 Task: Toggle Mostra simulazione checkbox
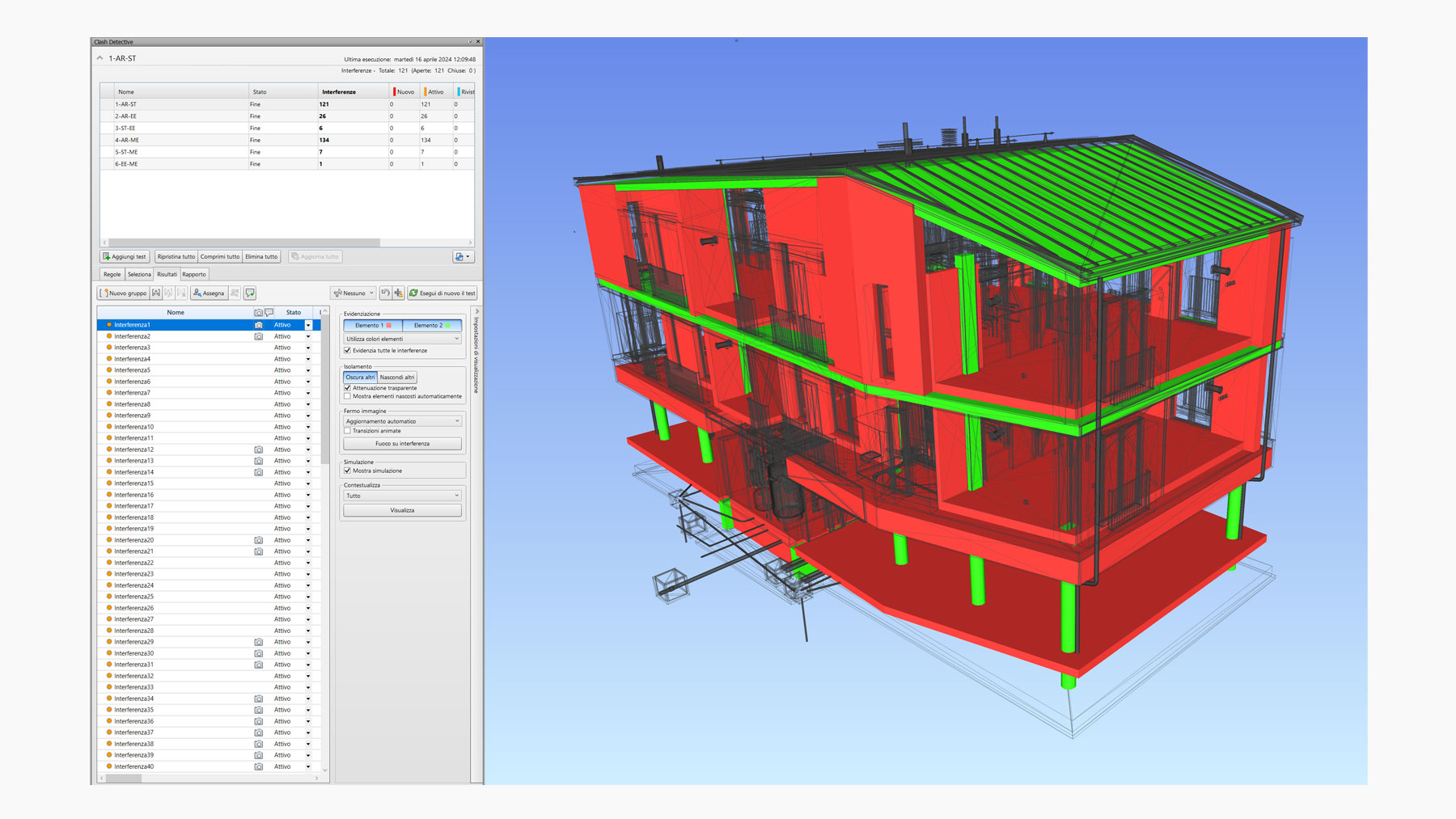click(x=348, y=471)
